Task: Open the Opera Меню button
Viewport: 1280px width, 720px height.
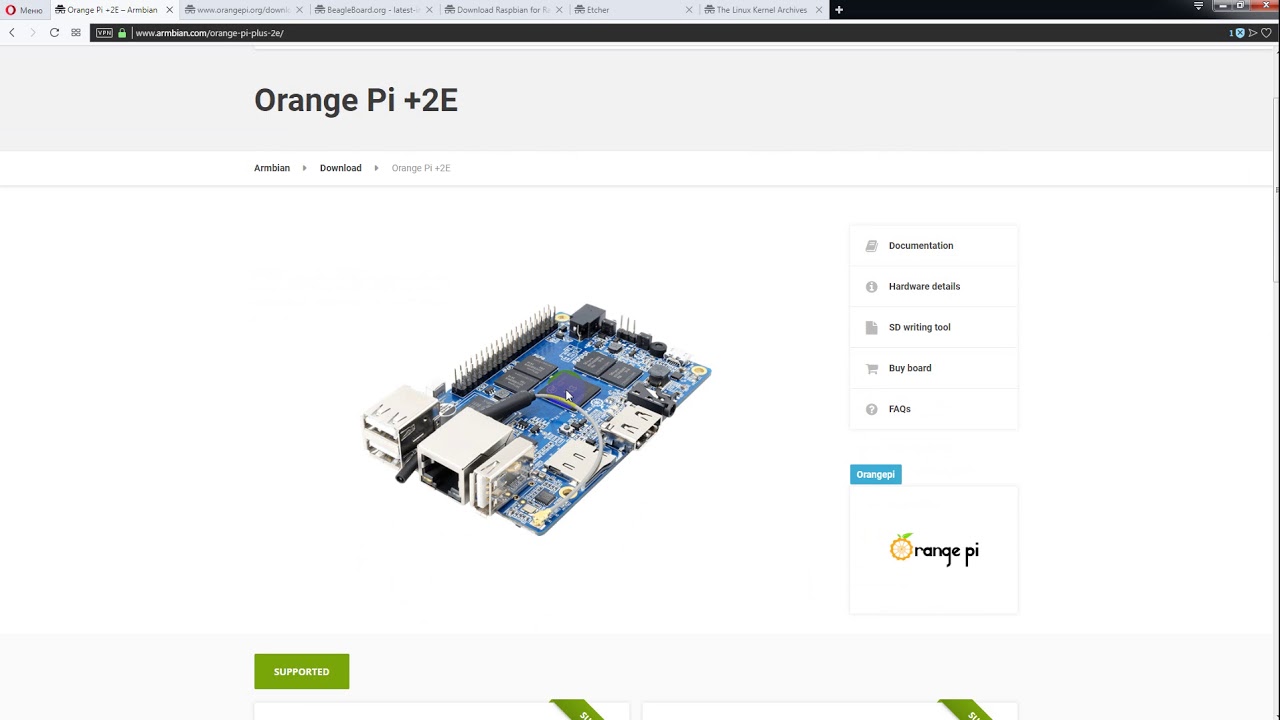Action: coord(24,10)
